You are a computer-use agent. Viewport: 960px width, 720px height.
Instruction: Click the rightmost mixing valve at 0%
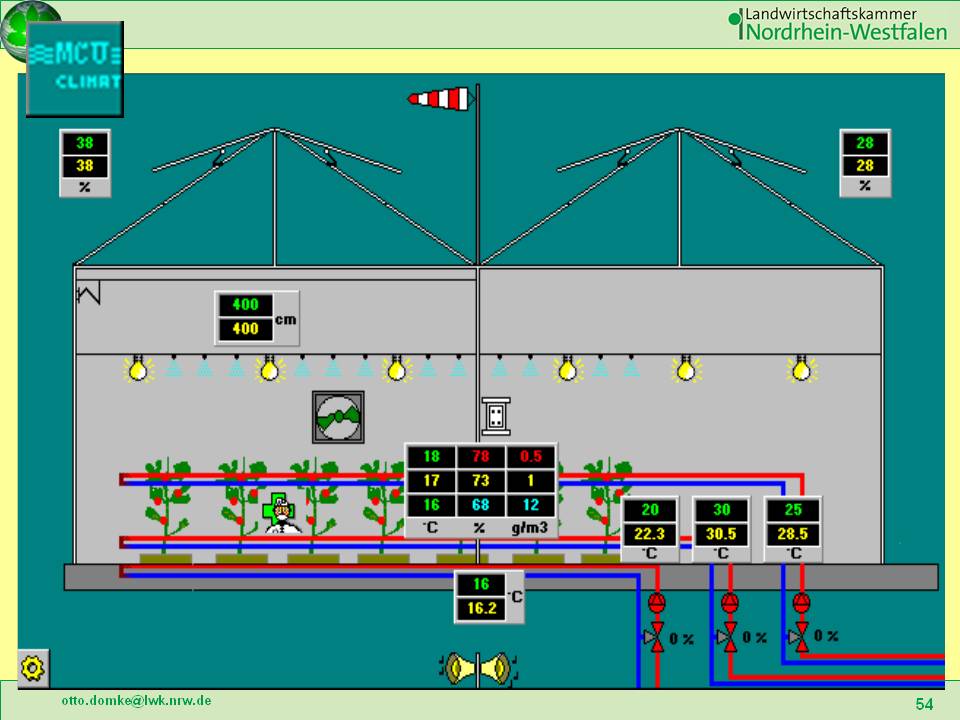pyautogui.click(x=800, y=636)
